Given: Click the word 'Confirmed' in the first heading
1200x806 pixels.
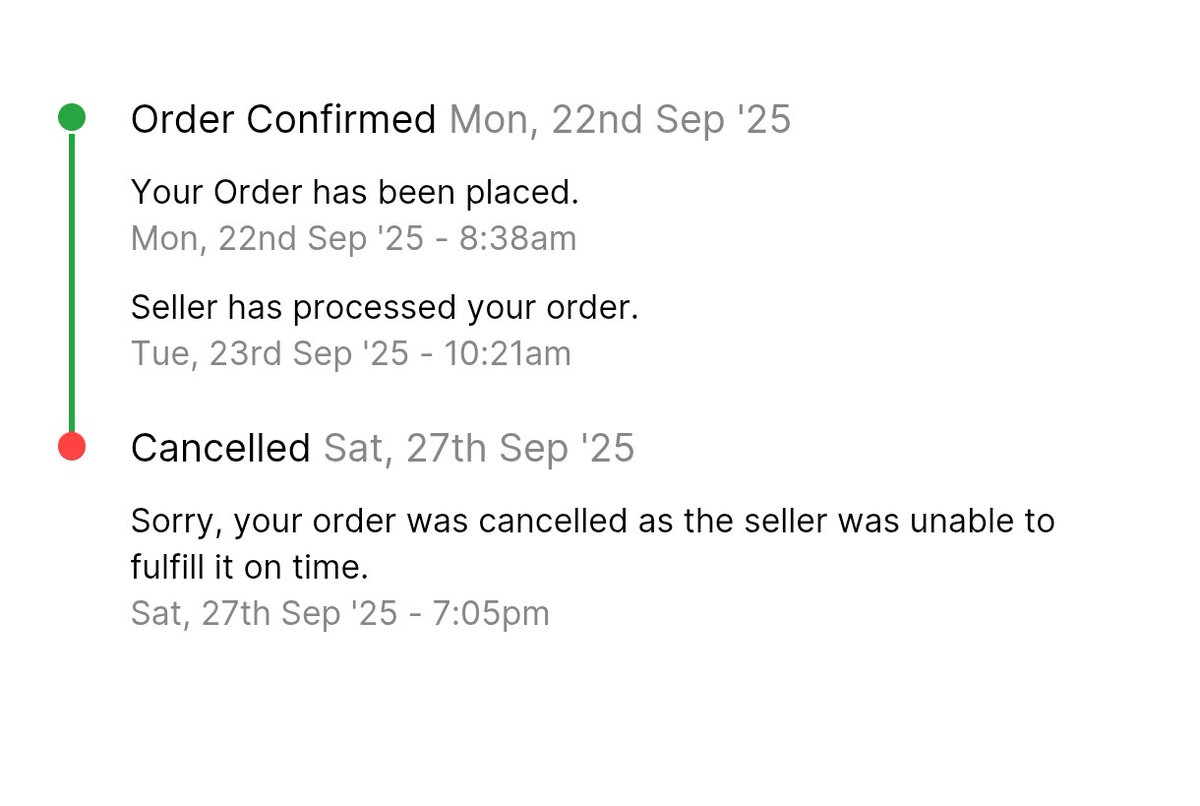Looking at the screenshot, I should tap(341, 120).
